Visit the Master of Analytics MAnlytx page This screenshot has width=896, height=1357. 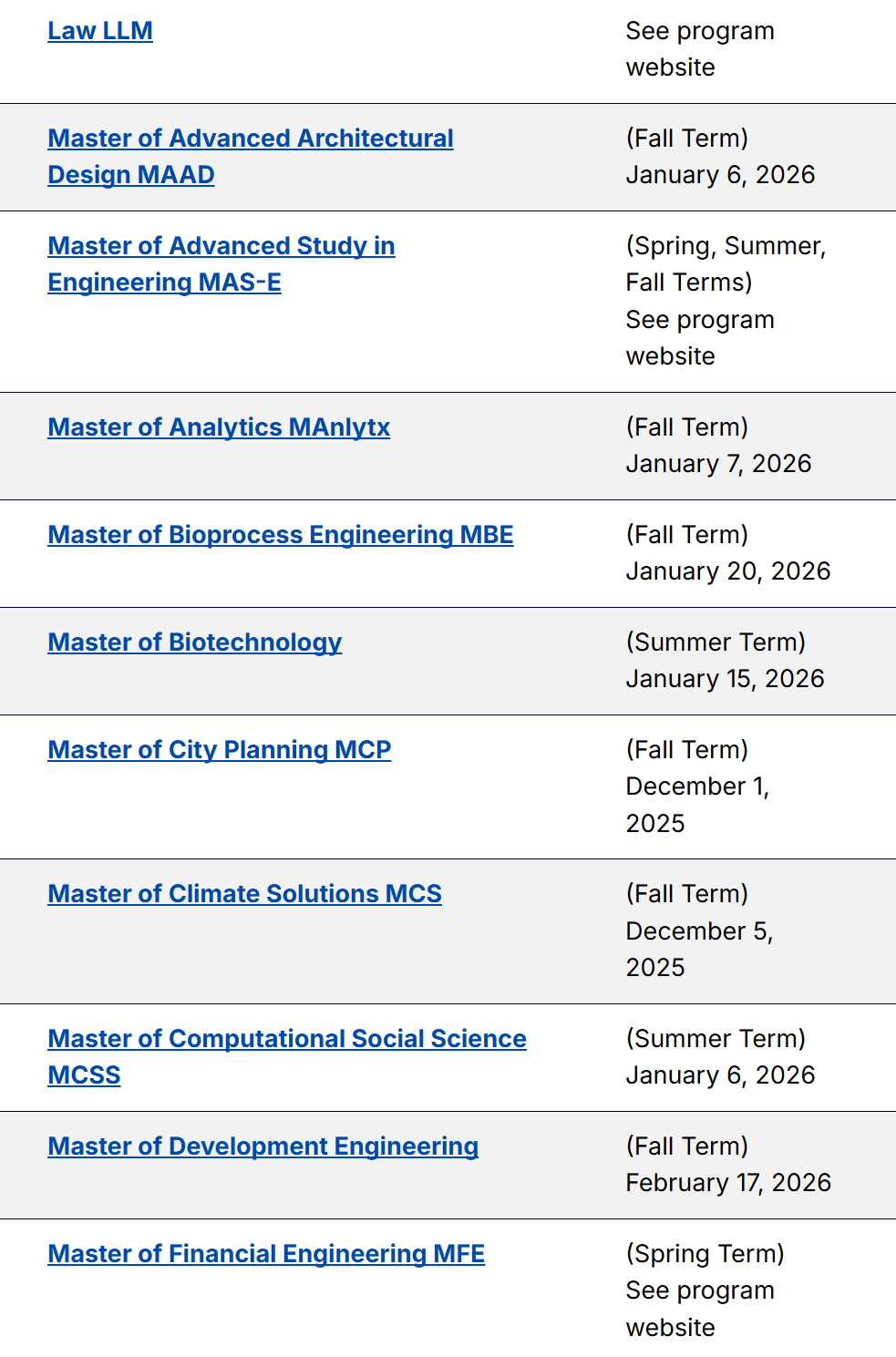point(219,427)
